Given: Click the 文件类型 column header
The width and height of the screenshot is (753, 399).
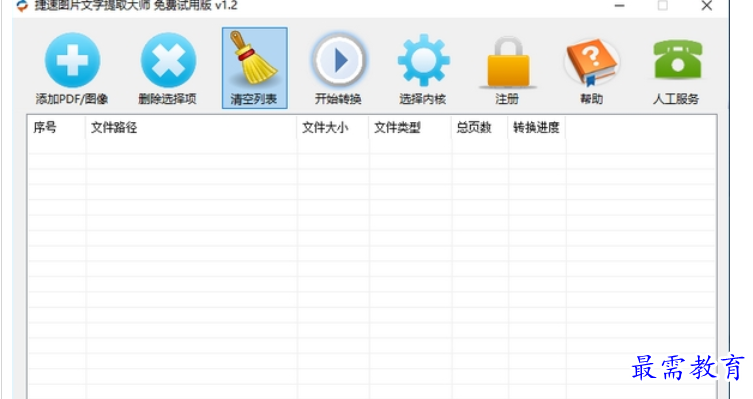Looking at the screenshot, I should 410,127.
